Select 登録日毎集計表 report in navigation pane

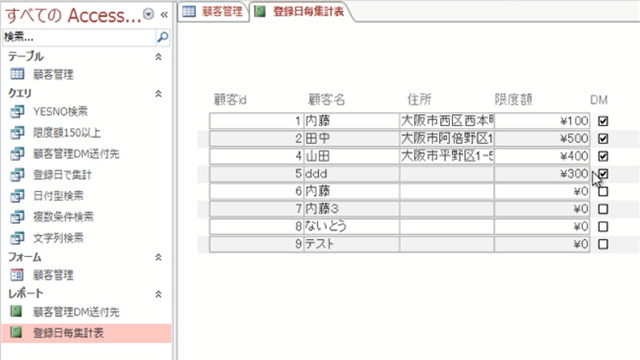(87, 333)
